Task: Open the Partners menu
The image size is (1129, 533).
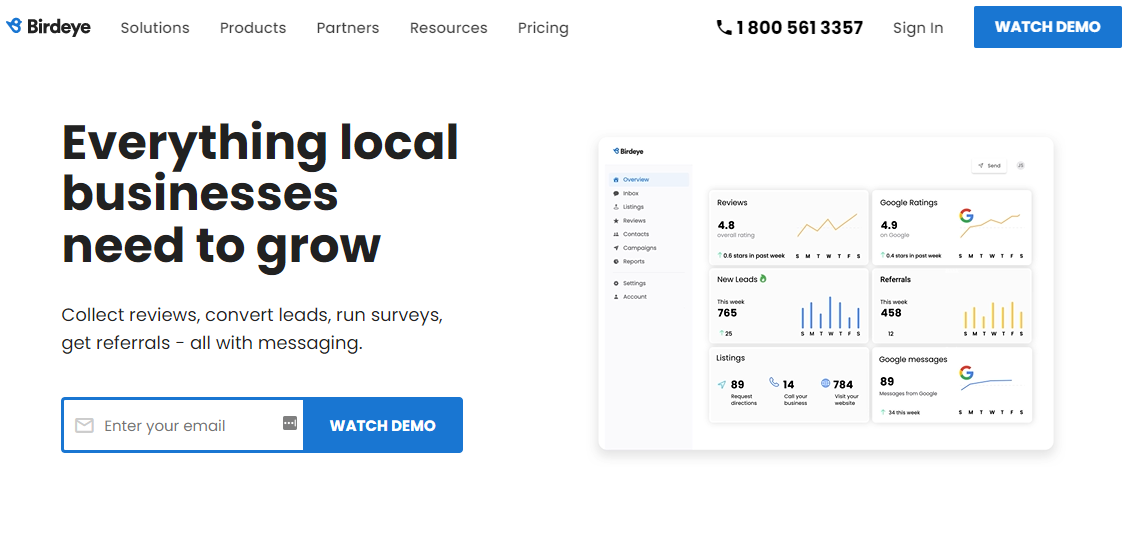Action: pos(348,28)
